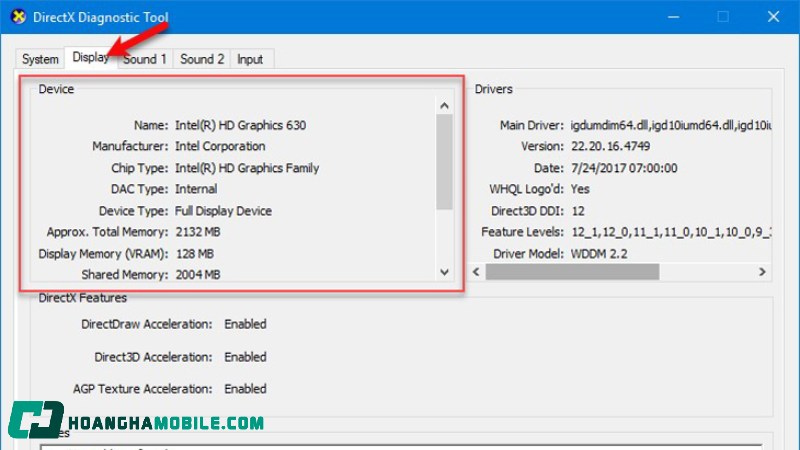Click Device list scroll down arrow
The height and width of the screenshot is (450, 800).
[444, 272]
